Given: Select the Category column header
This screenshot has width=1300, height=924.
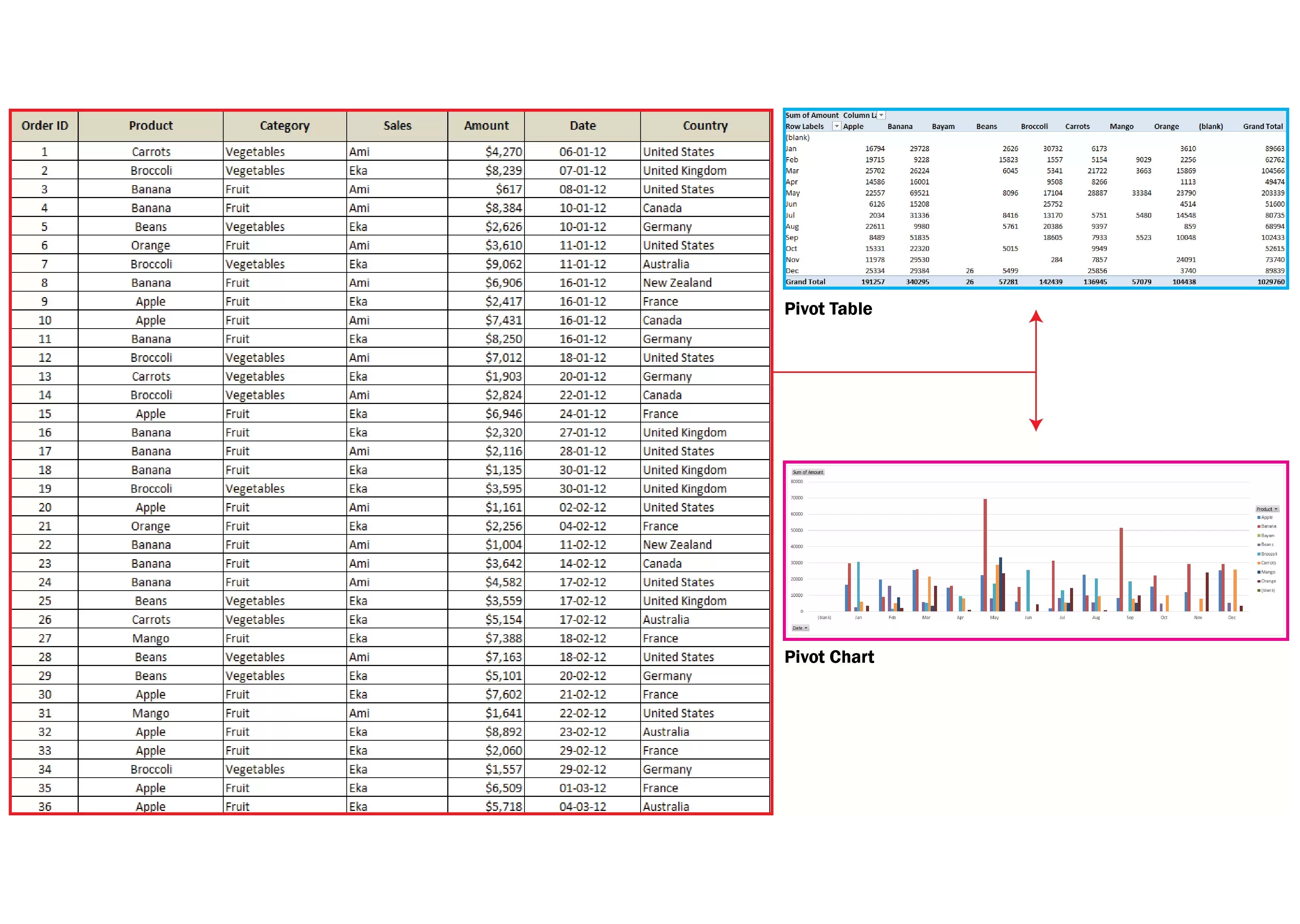Looking at the screenshot, I should (x=285, y=126).
